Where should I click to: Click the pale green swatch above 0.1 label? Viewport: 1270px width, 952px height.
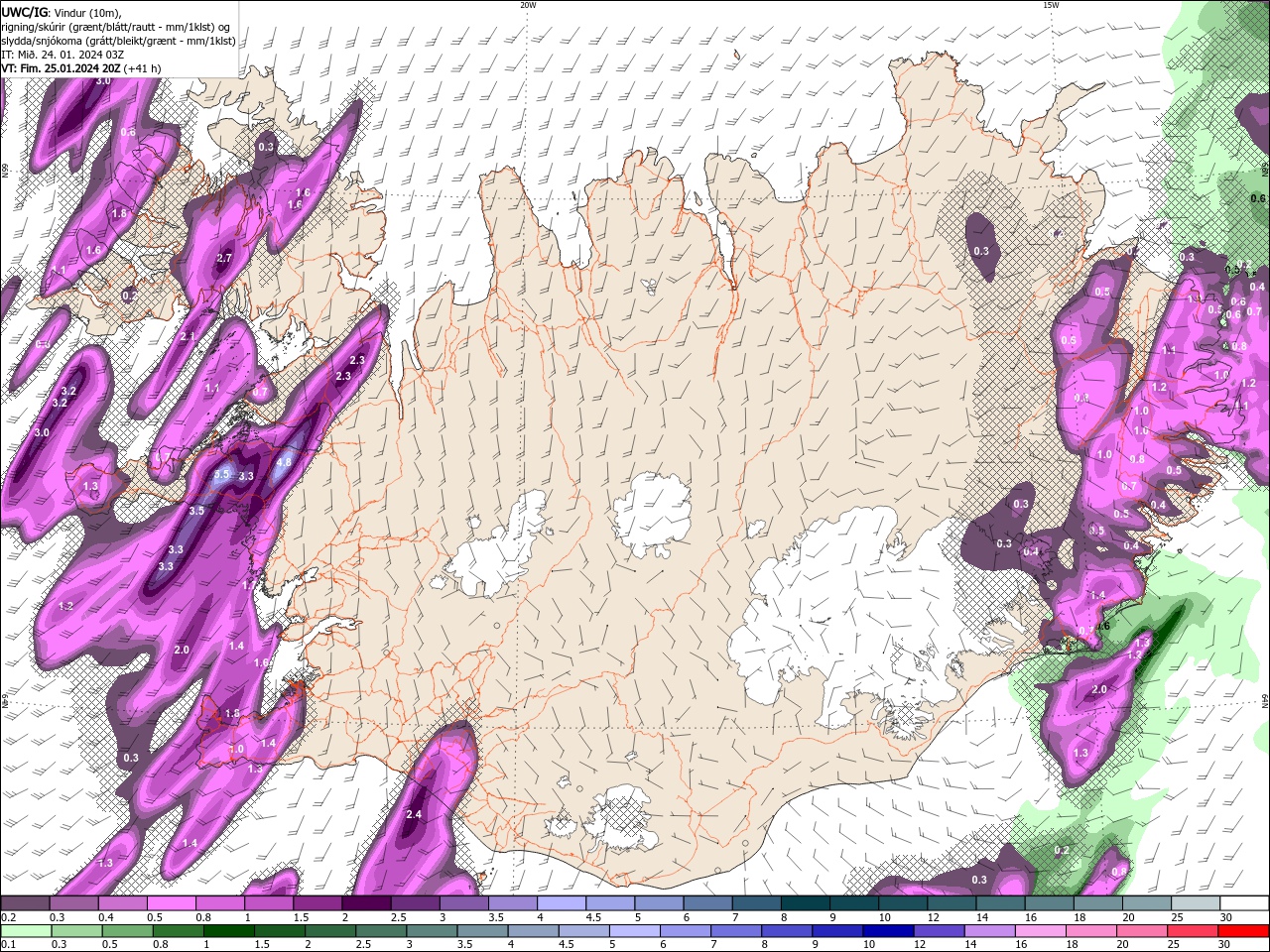[x=25, y=931]
